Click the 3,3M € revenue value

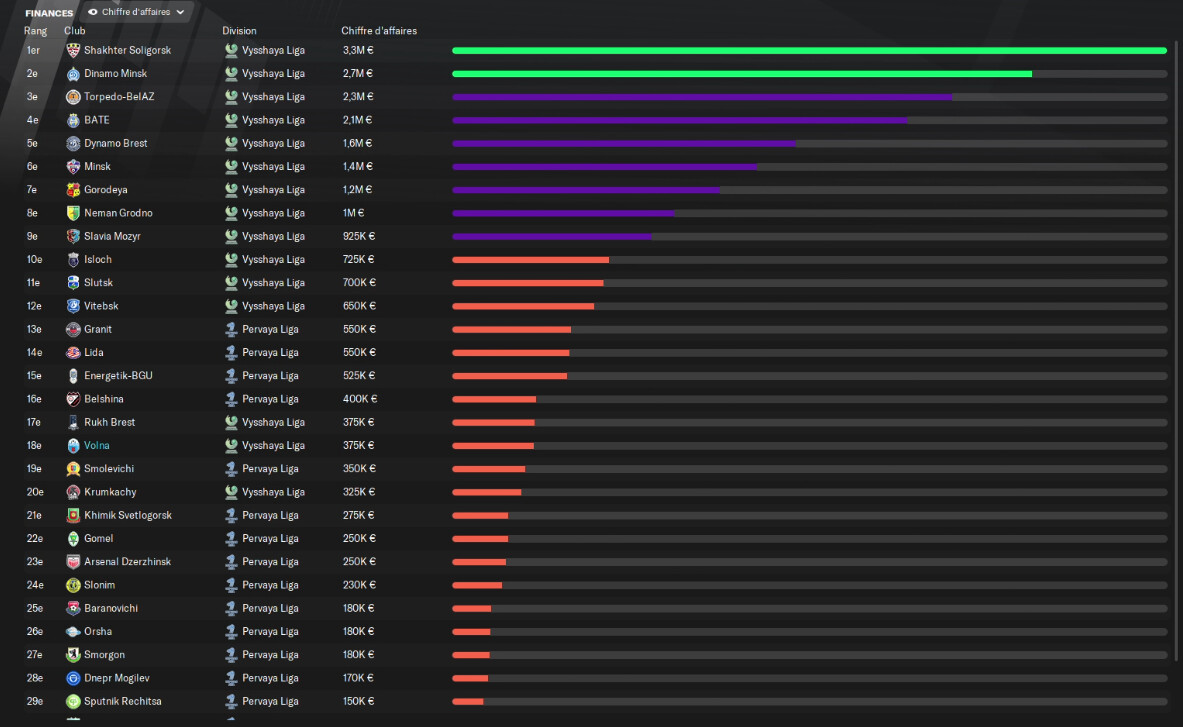pyautogui.click(x=358, y=51)
